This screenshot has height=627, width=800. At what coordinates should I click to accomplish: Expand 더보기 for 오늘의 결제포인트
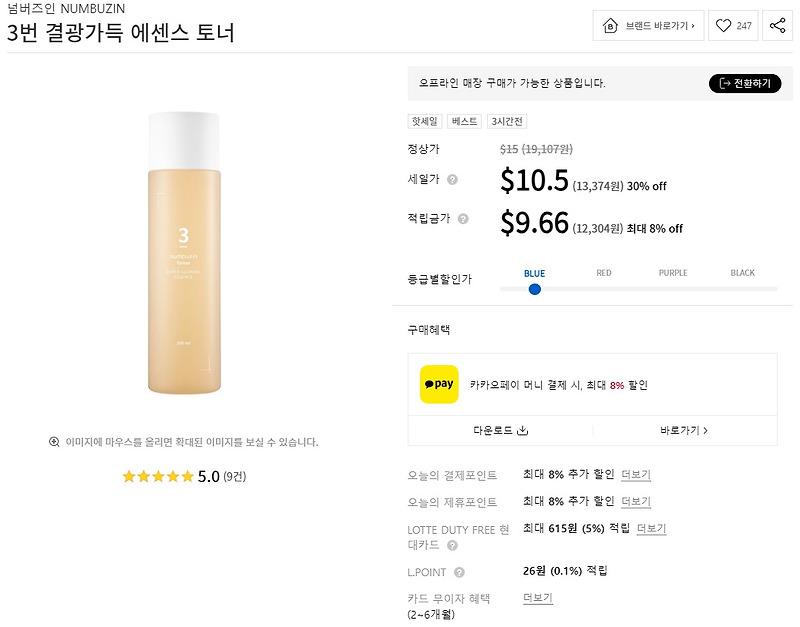636,474
